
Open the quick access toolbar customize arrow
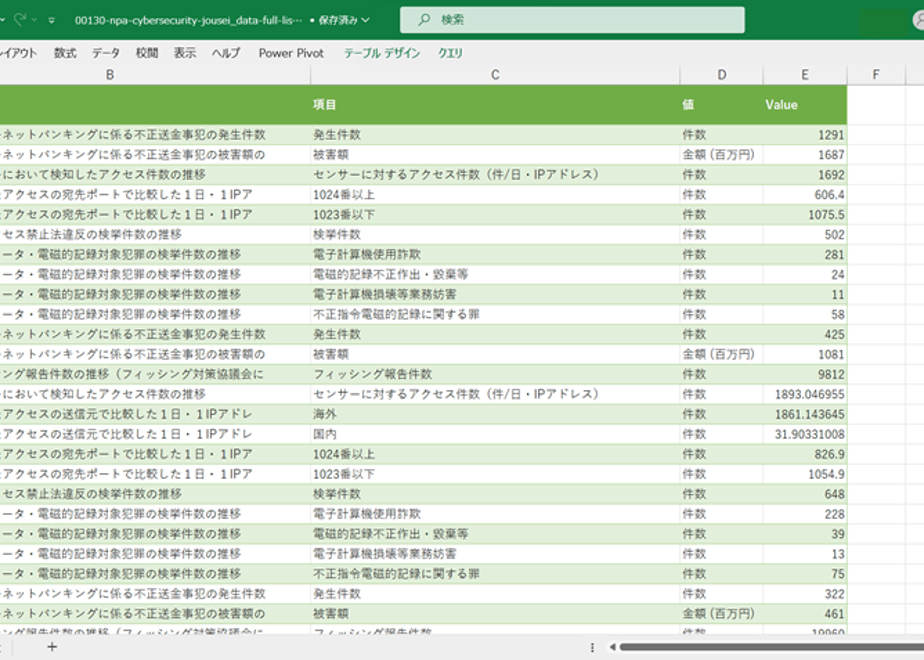[52, 21]
